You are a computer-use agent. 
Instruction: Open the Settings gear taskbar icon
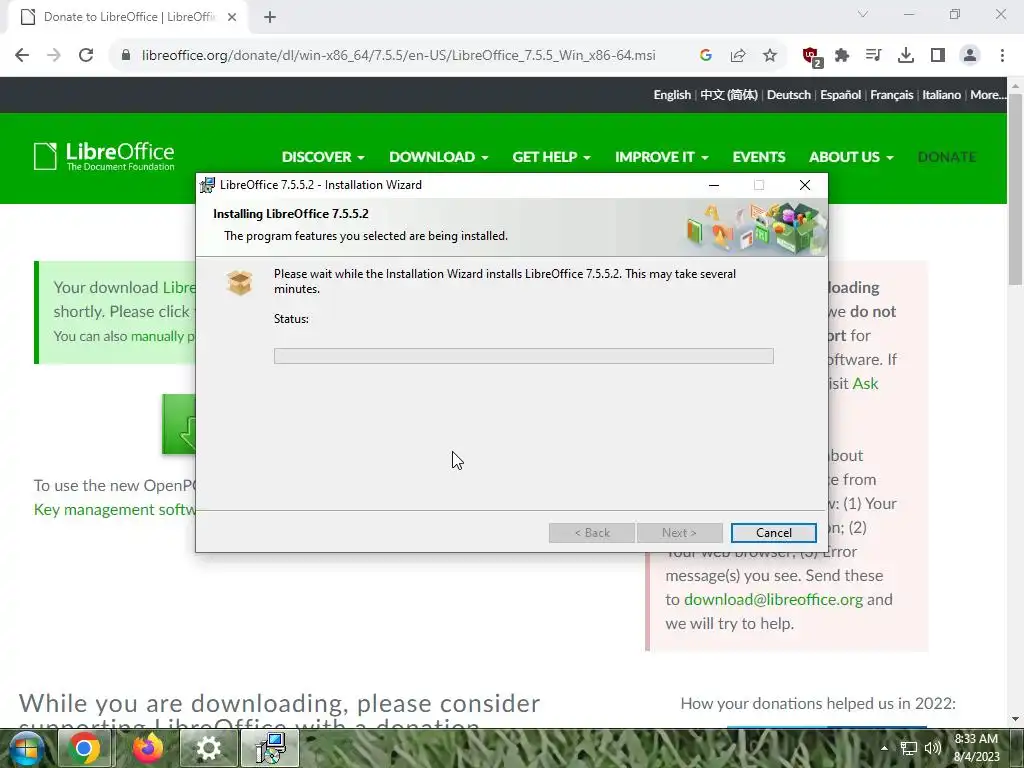[x=208, y=748]
